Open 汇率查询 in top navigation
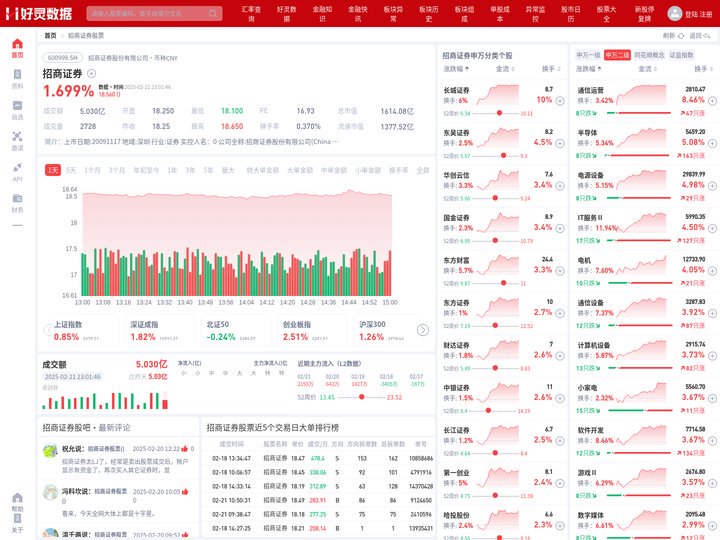This screenshot has width=720, height=540. [251, 14]
